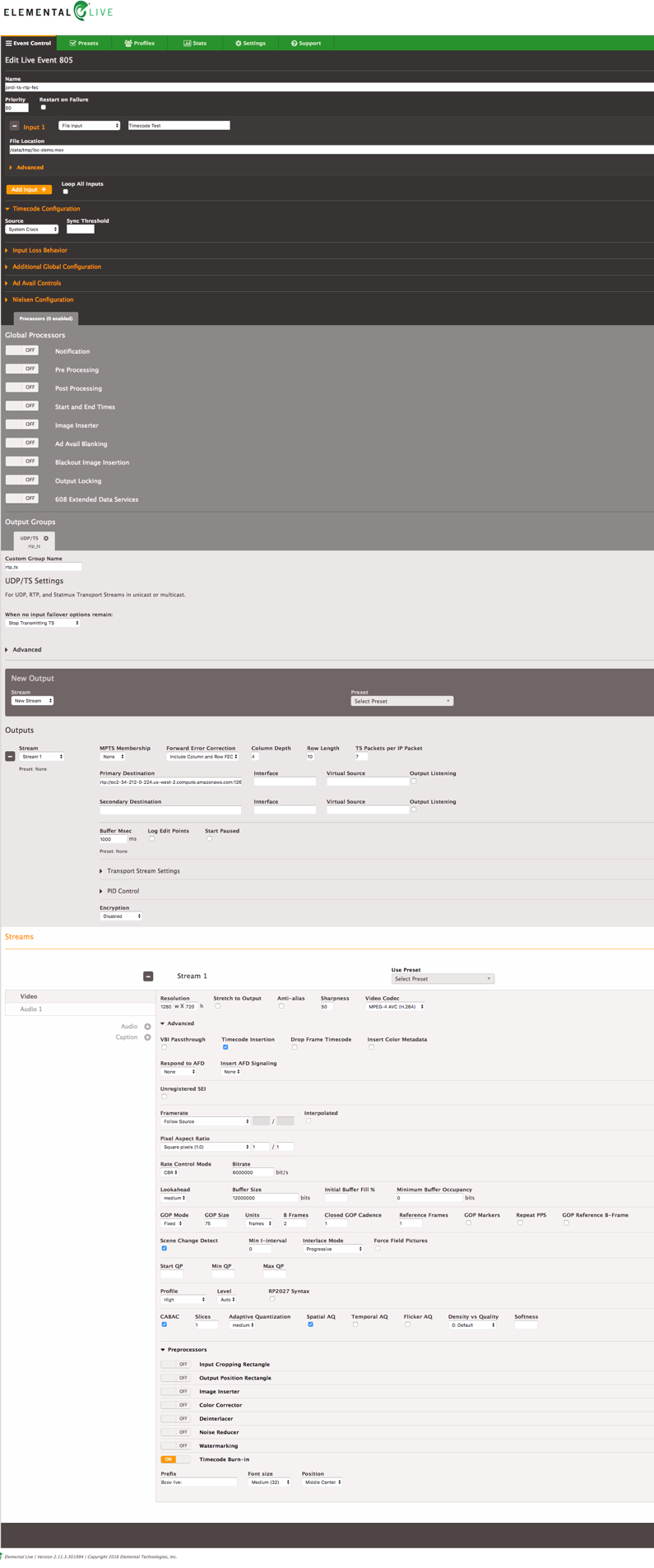This screenshot has height=1568, width=654.
Task: Turn on Pre Processing switch
Action: [x=22, y=369]
